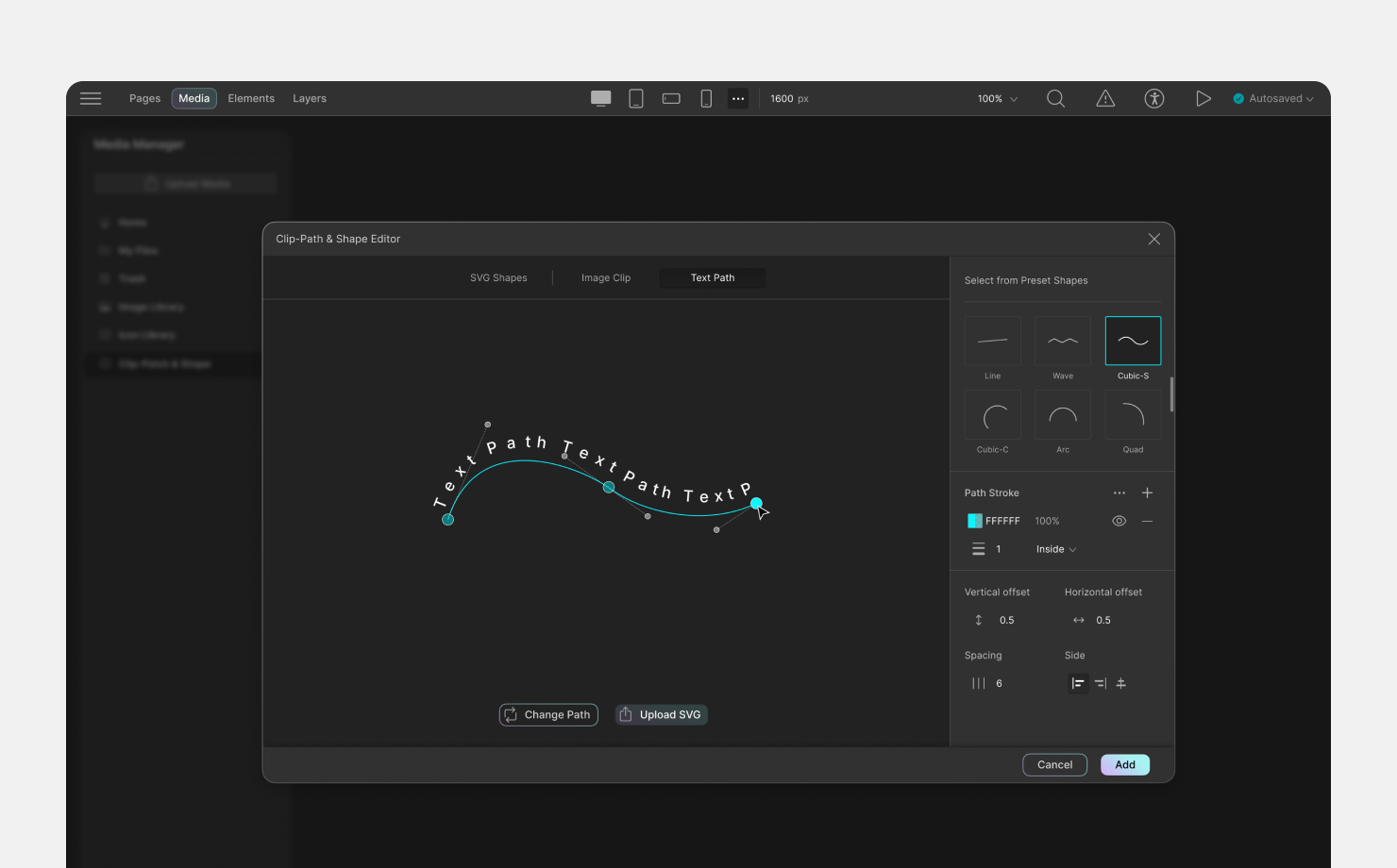Image resolution: width=1397 pixels, height=868 pixels.
Task: Click the path's right end anchor point
Action: click(756, 504)
